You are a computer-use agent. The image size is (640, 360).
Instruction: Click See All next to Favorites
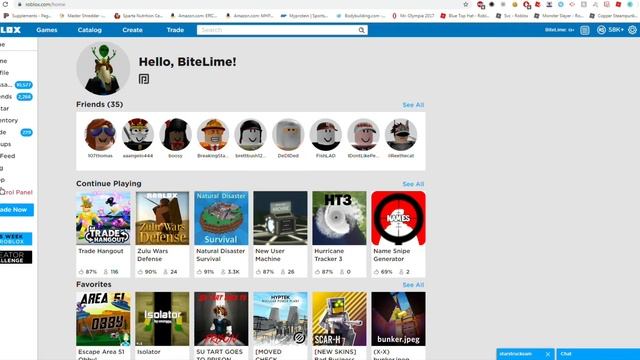(413, 284)
